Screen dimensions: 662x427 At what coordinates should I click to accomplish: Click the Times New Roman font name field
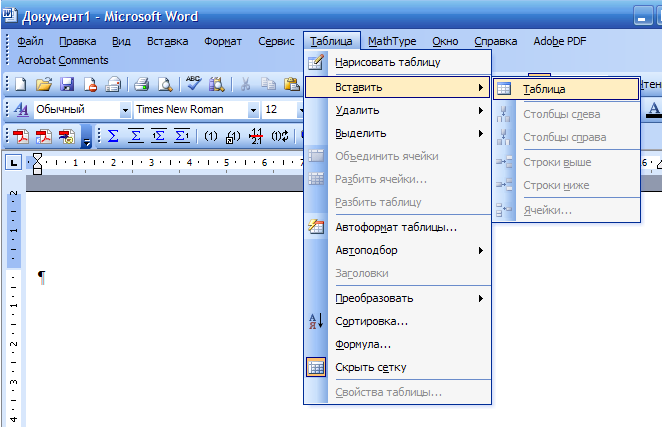191,110
